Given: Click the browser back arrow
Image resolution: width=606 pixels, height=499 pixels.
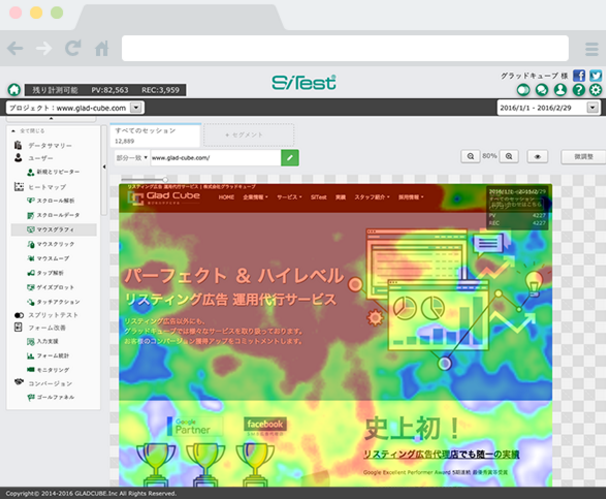Looking at the screenshot, I should tap(15, 49).
